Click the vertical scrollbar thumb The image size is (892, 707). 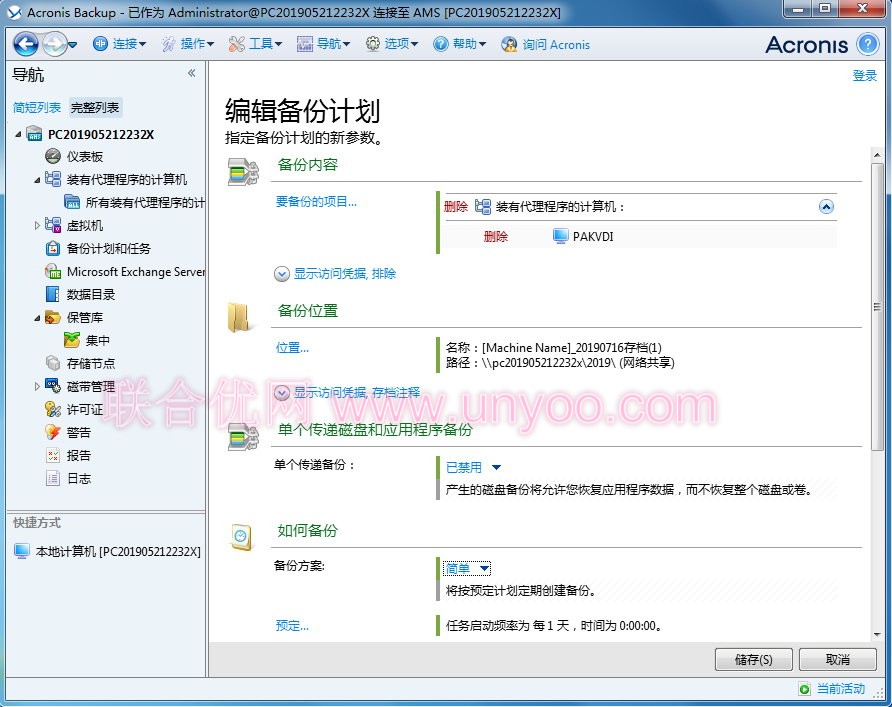tap(877, 307)
